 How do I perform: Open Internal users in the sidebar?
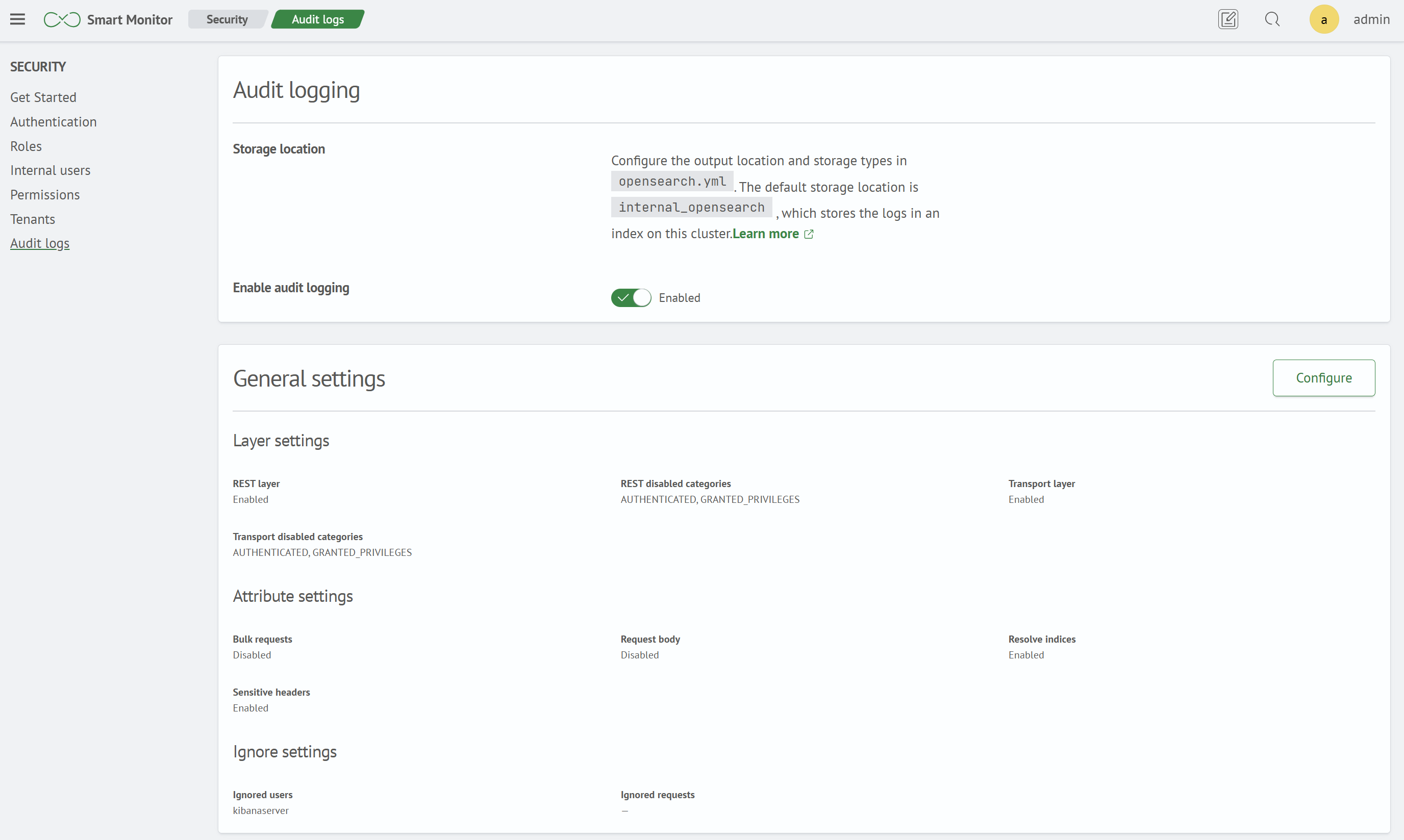51,170
